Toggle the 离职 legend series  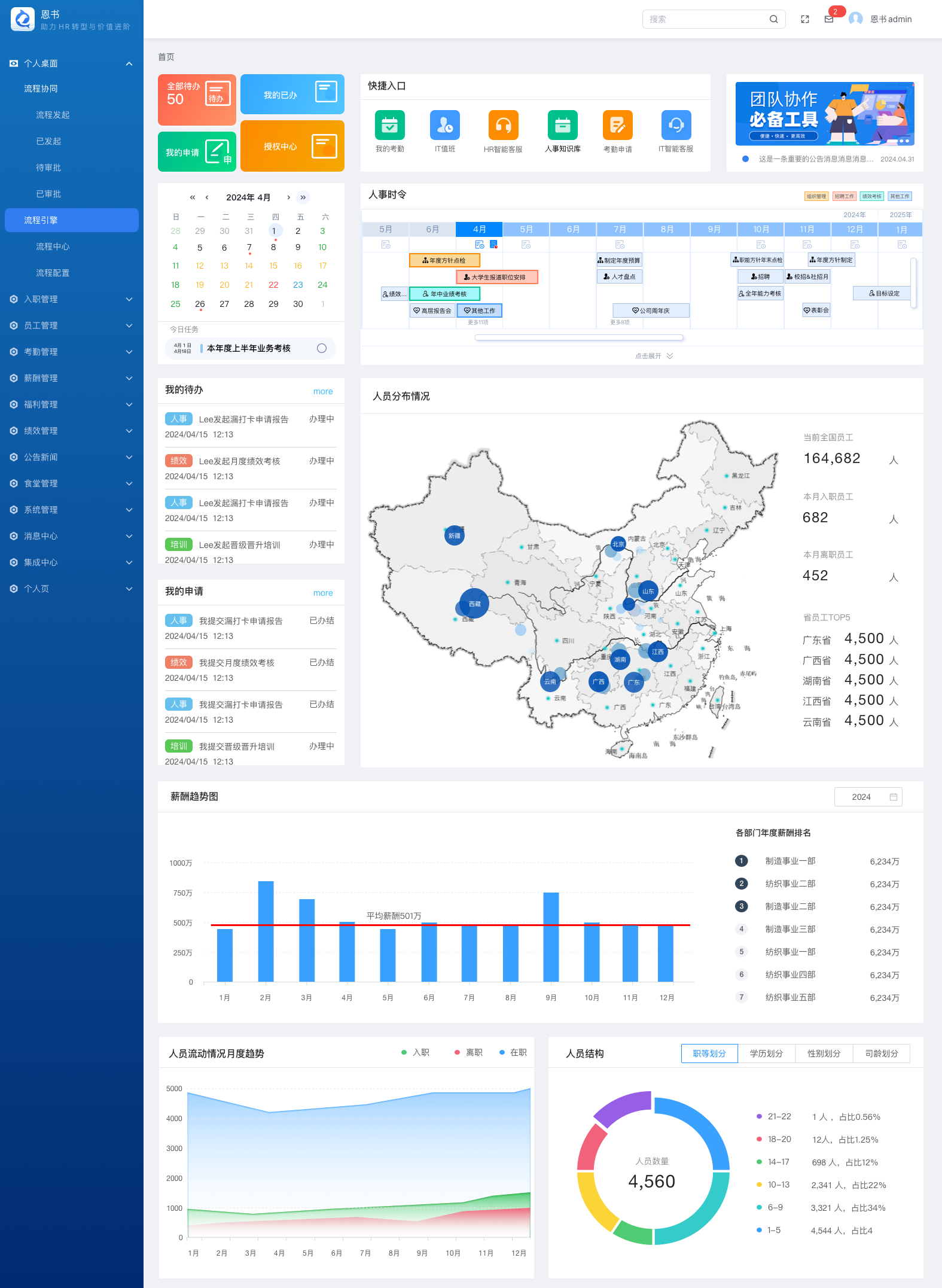point(469,1052)
